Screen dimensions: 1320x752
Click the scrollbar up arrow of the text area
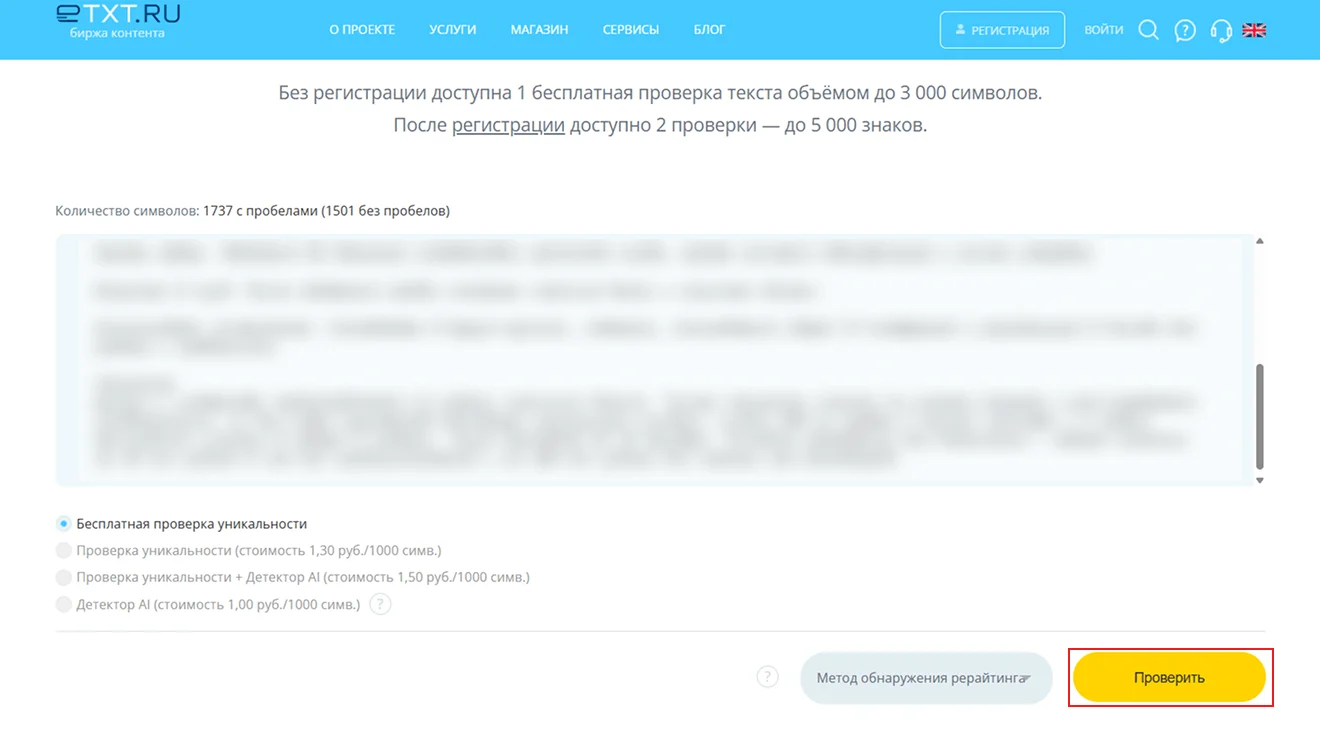(1260, 241)
